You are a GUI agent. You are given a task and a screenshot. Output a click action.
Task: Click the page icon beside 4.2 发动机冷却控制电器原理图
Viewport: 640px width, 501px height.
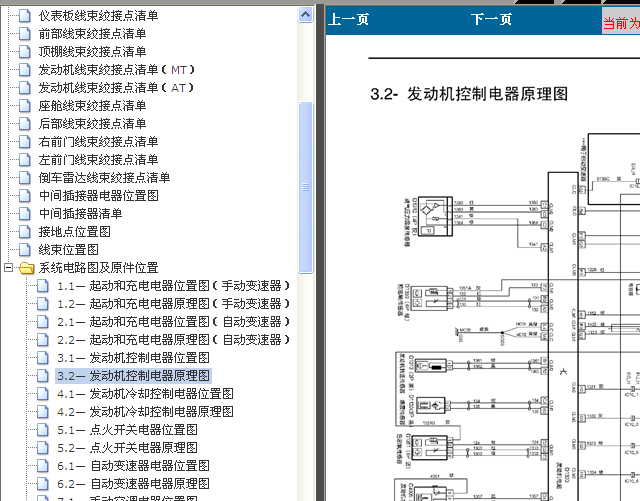pos(42,412)
